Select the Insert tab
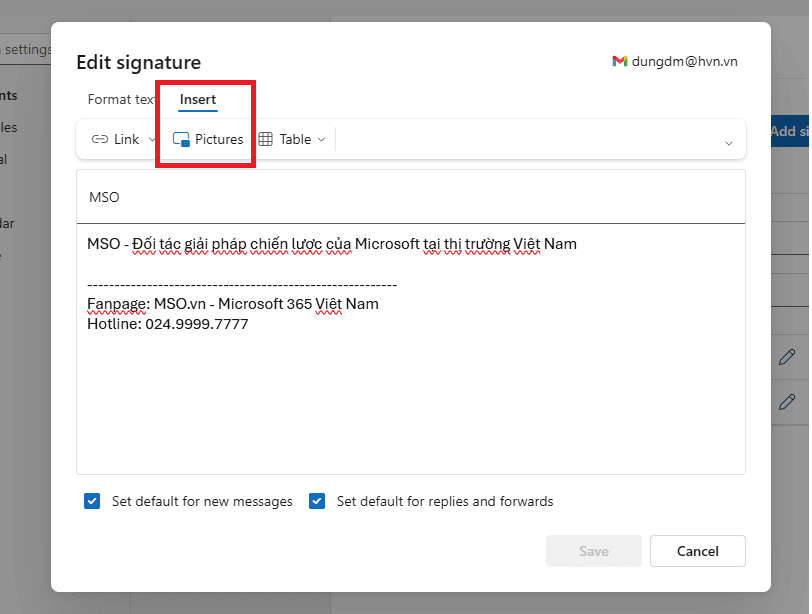This screenshot has width=812, height=614. (198, 99)
